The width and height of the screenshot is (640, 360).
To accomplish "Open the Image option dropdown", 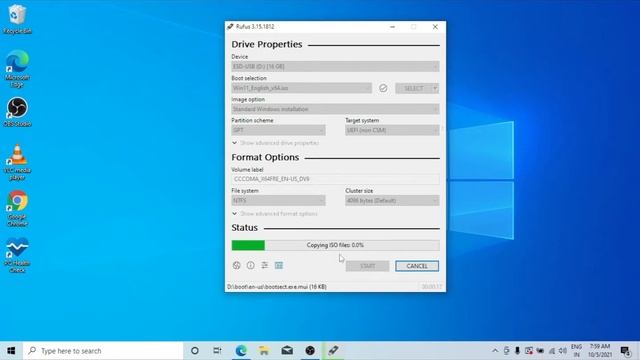I will click(x=335, y=109).
